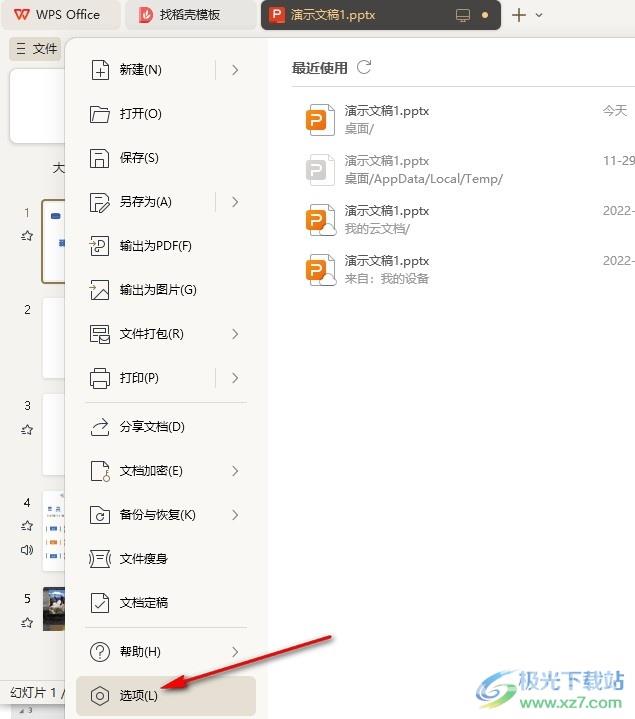Select 打开(O) menu entry
Image resolution: width=635 pixels, height=719 pixels.
[166, 114]
